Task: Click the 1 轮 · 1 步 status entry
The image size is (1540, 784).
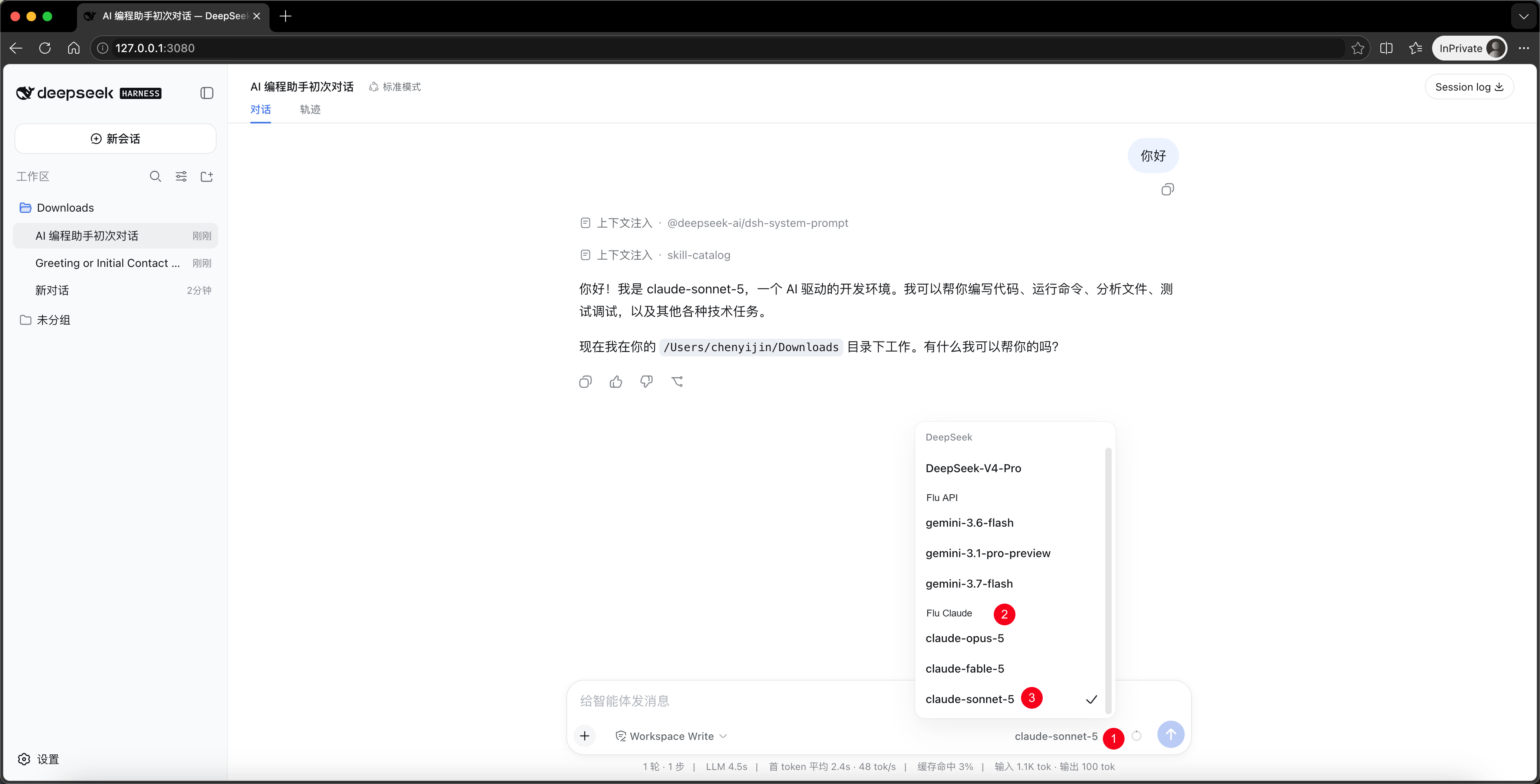Action: click(x=663, y=767)
